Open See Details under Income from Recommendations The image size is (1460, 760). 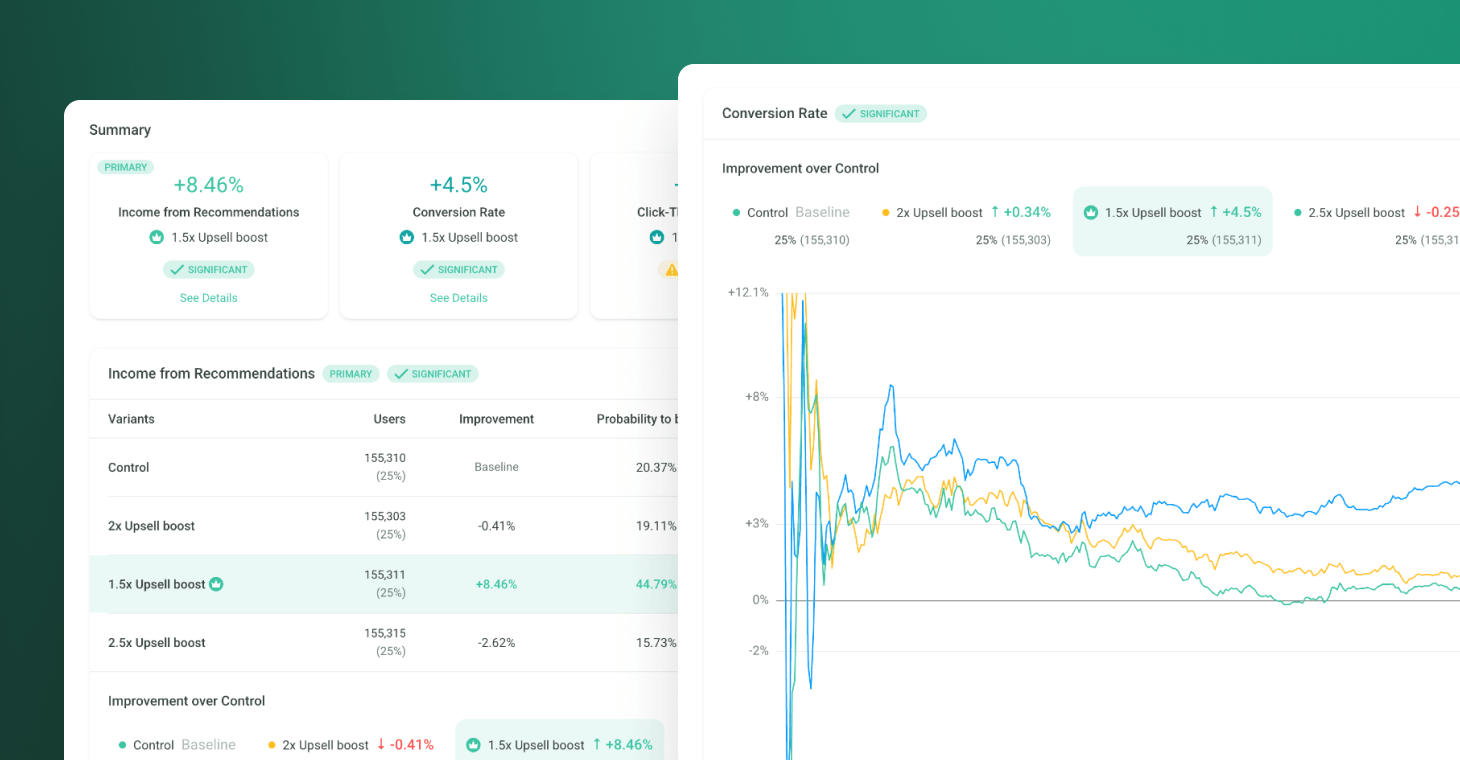click(x=208, y=298)
